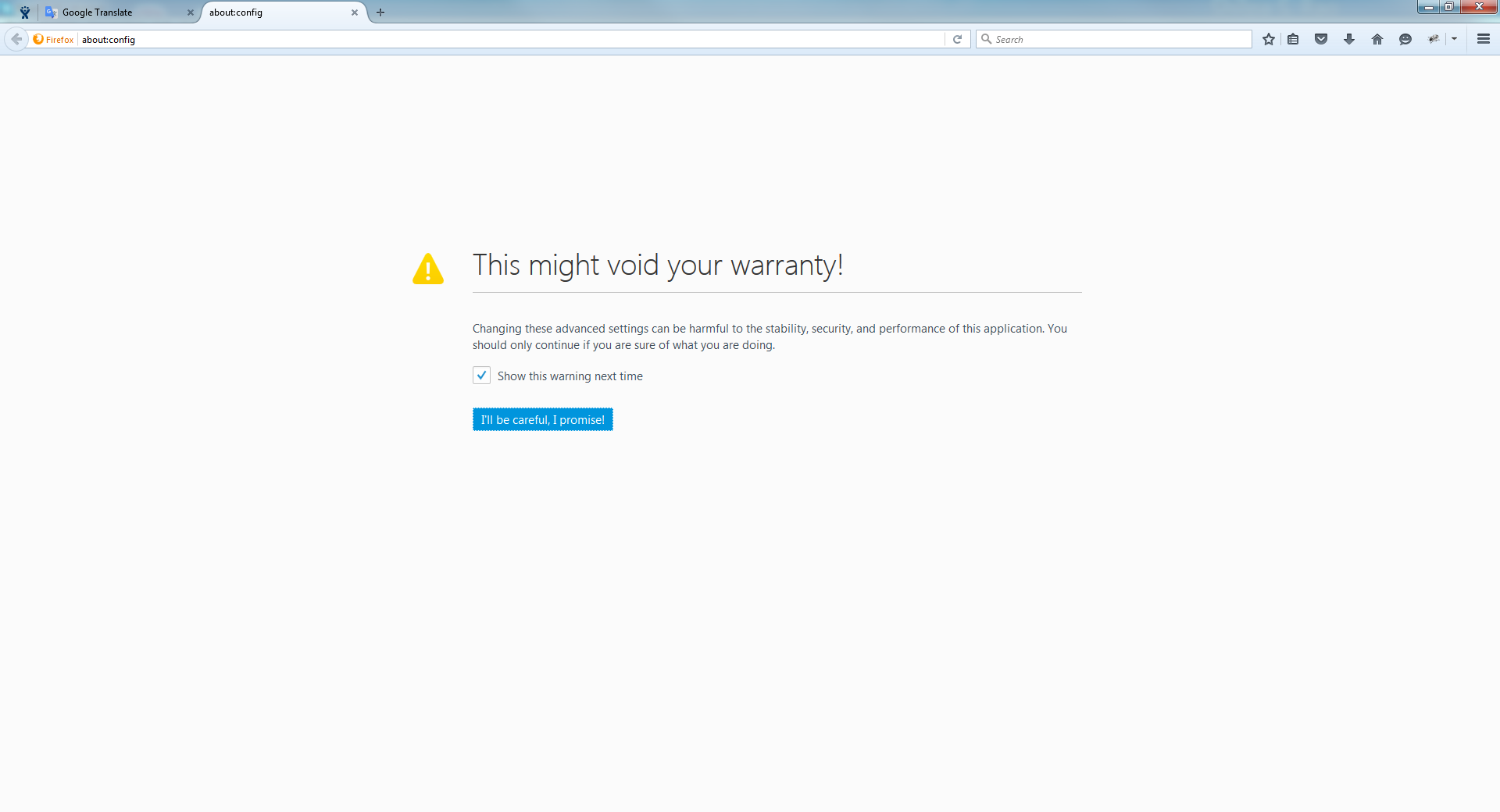Open the pinned tab with blue figure icon

point(25,12)
